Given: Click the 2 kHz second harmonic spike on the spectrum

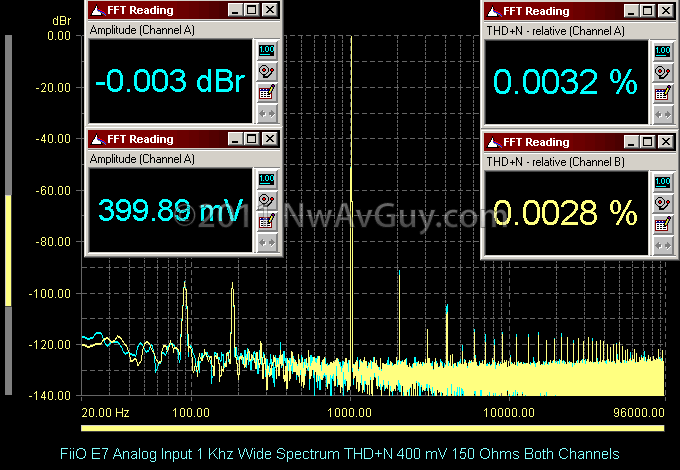Looking at the screenshot, I should pos(399,317).
